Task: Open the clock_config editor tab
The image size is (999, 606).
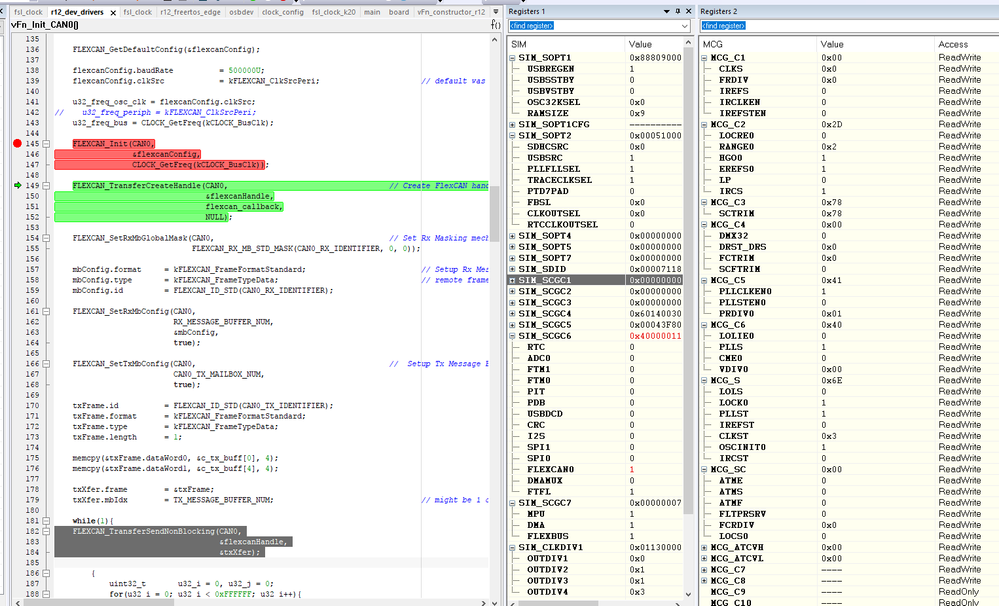Action: point(282,12)
